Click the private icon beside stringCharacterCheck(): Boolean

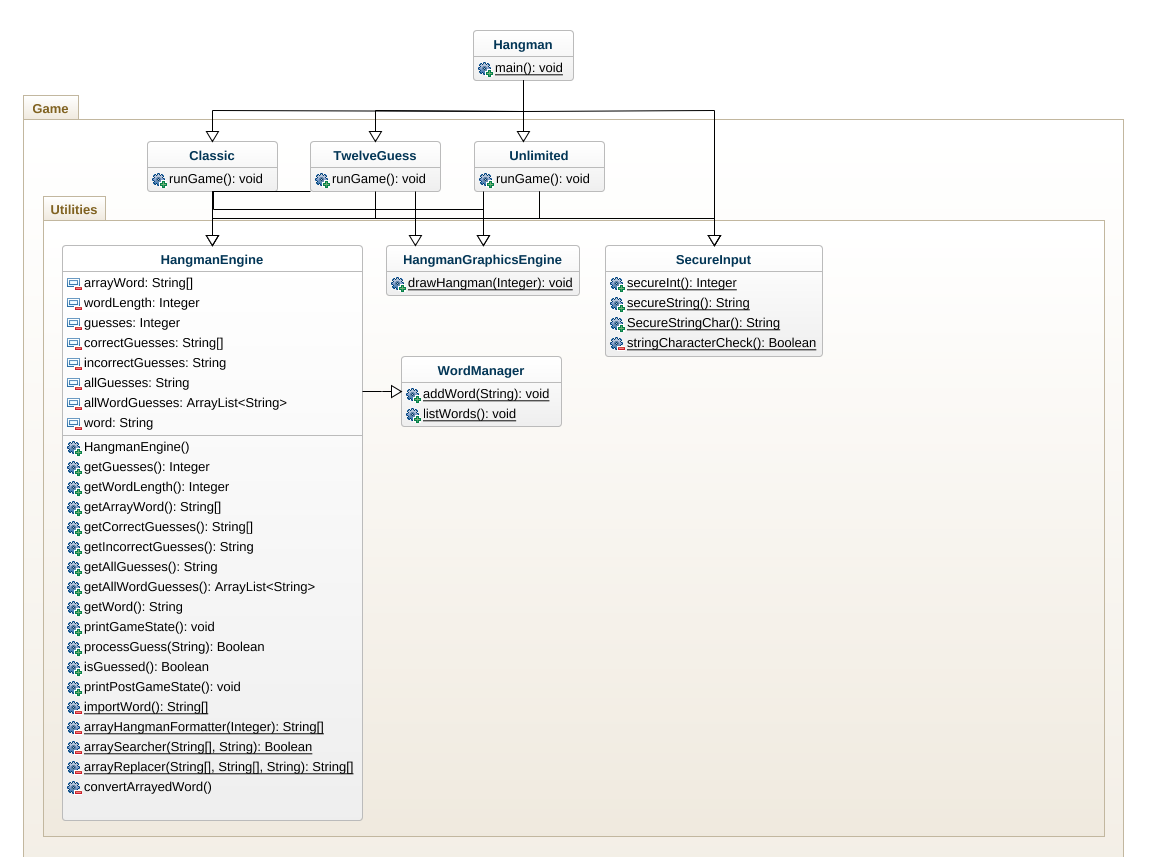coord(617,344)
